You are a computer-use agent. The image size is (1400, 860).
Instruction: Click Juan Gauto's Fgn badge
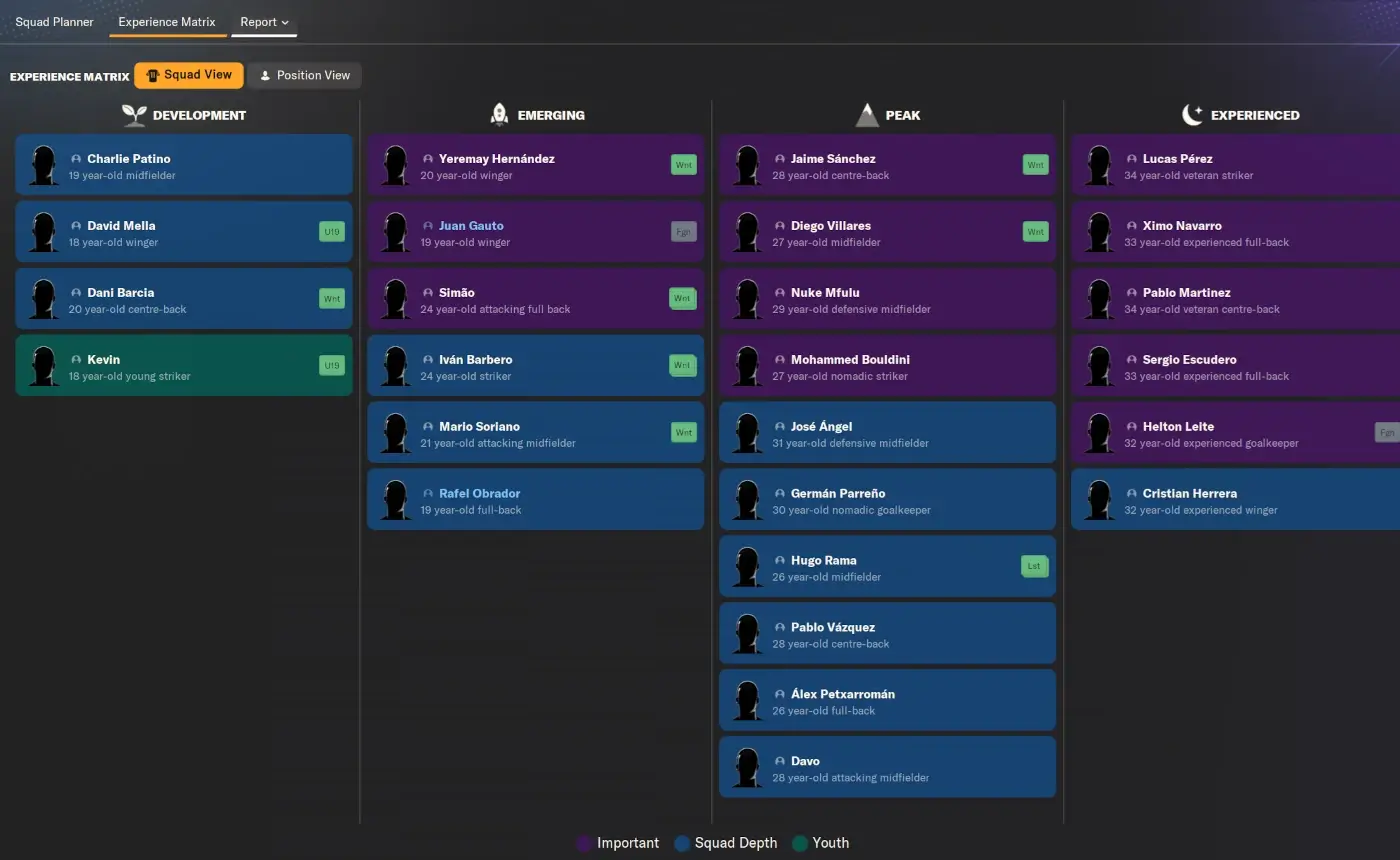coord(684,232)
